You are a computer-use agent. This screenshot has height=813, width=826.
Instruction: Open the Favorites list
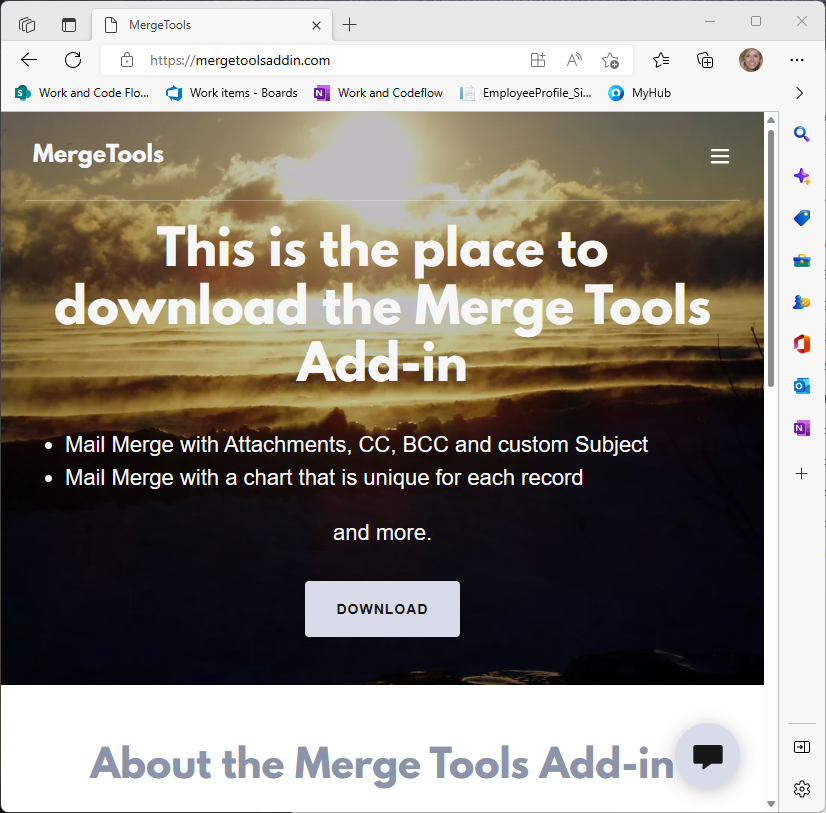(661, 60)
